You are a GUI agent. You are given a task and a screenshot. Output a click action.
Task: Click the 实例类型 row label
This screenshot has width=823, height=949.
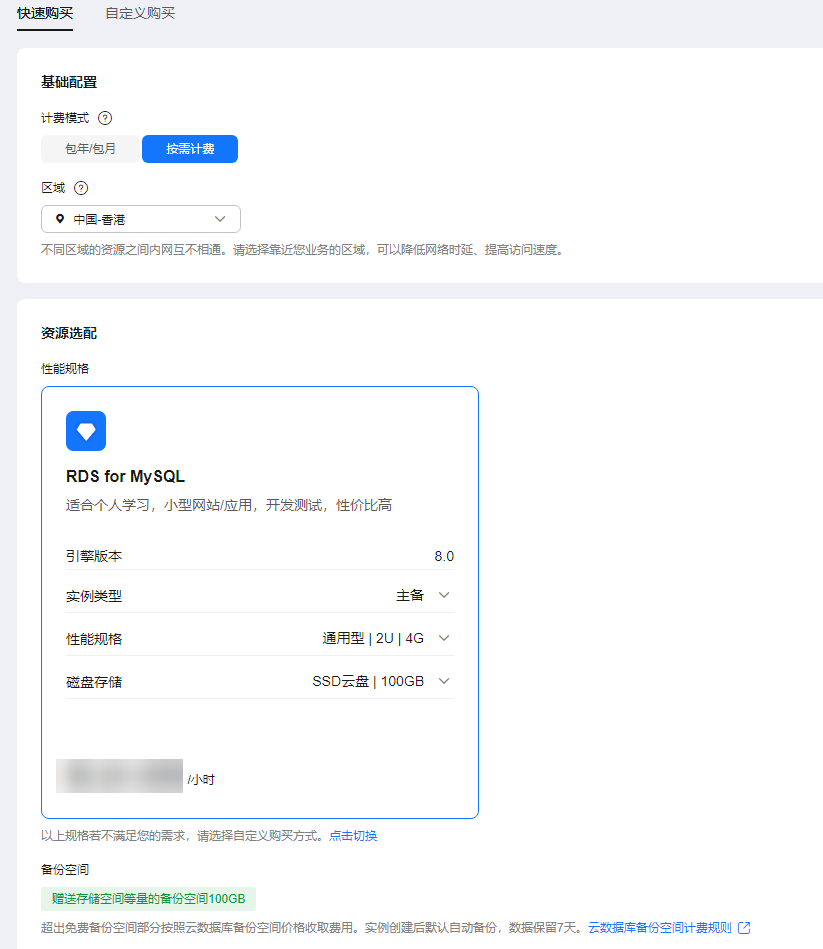click(94, 596)
